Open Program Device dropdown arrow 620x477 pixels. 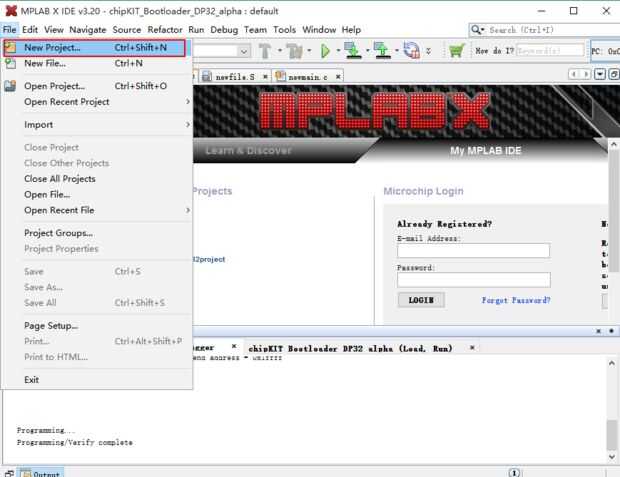pyautogui.click(x=368, y=51)
